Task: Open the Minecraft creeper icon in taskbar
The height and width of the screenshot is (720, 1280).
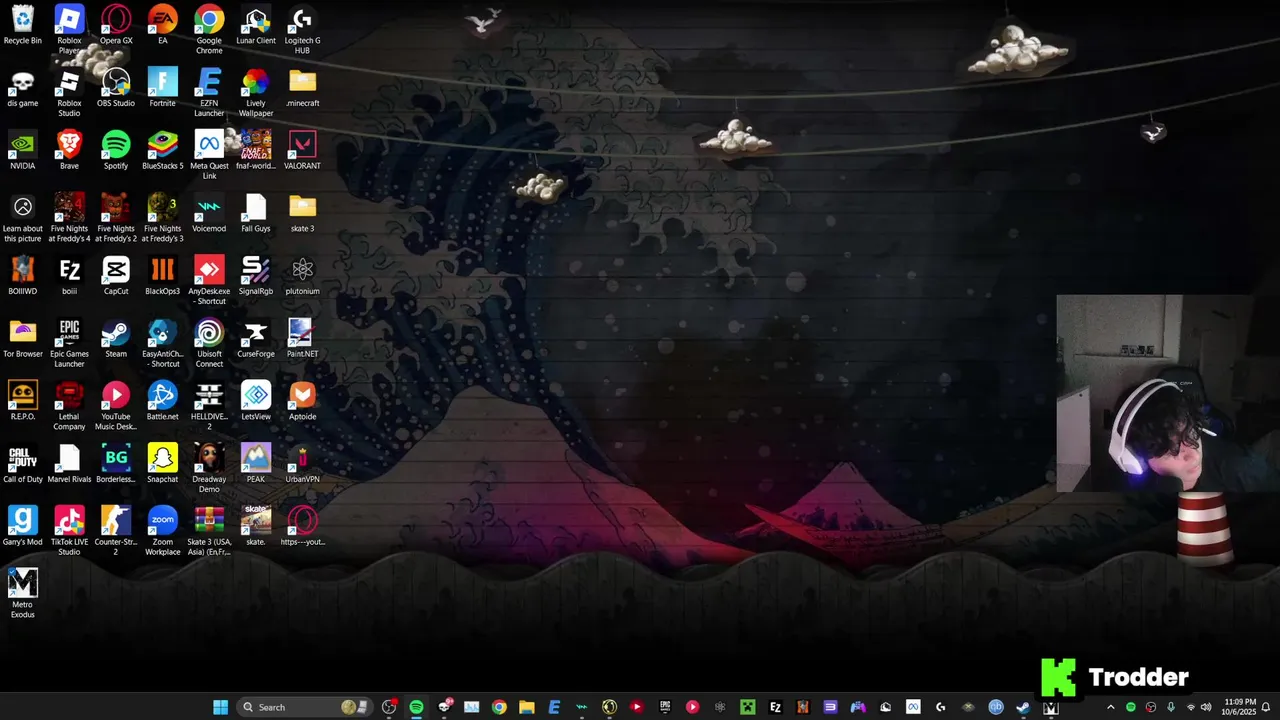Action: (x=747, y=707)
